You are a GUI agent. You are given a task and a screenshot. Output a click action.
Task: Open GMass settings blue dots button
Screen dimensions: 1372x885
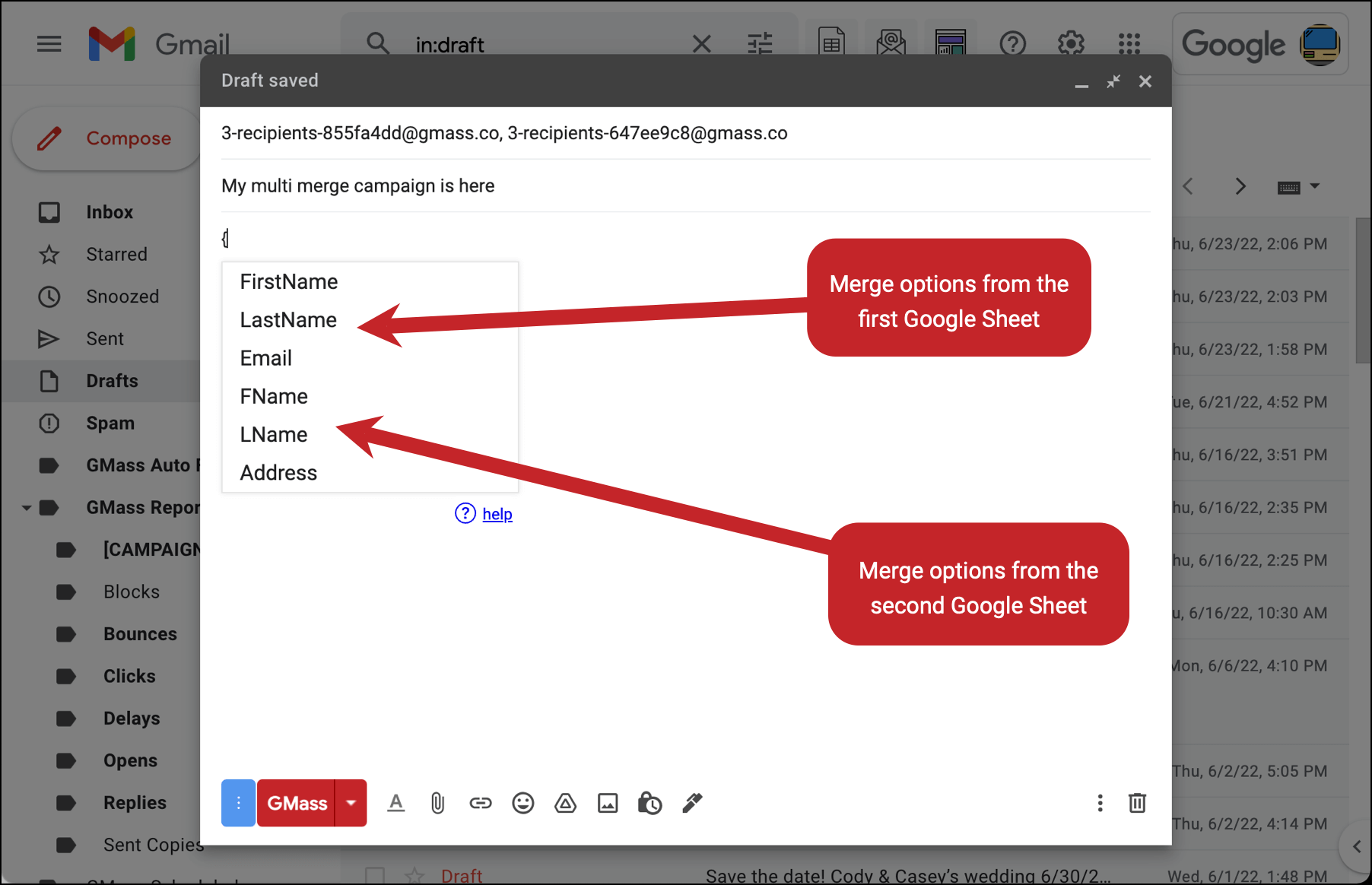coord(238,803)
